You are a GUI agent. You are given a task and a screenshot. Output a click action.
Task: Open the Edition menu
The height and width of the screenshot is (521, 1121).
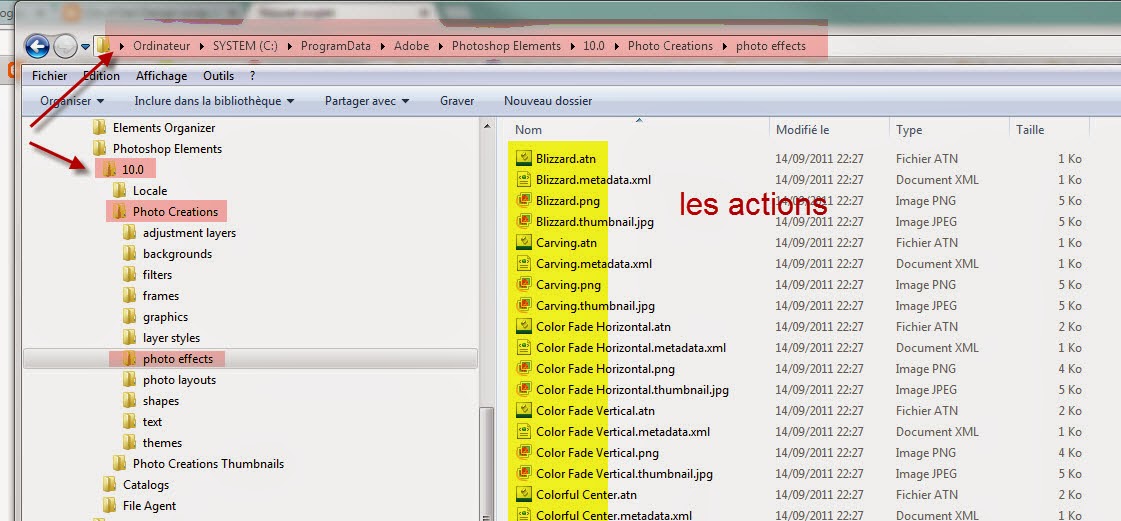101,76
